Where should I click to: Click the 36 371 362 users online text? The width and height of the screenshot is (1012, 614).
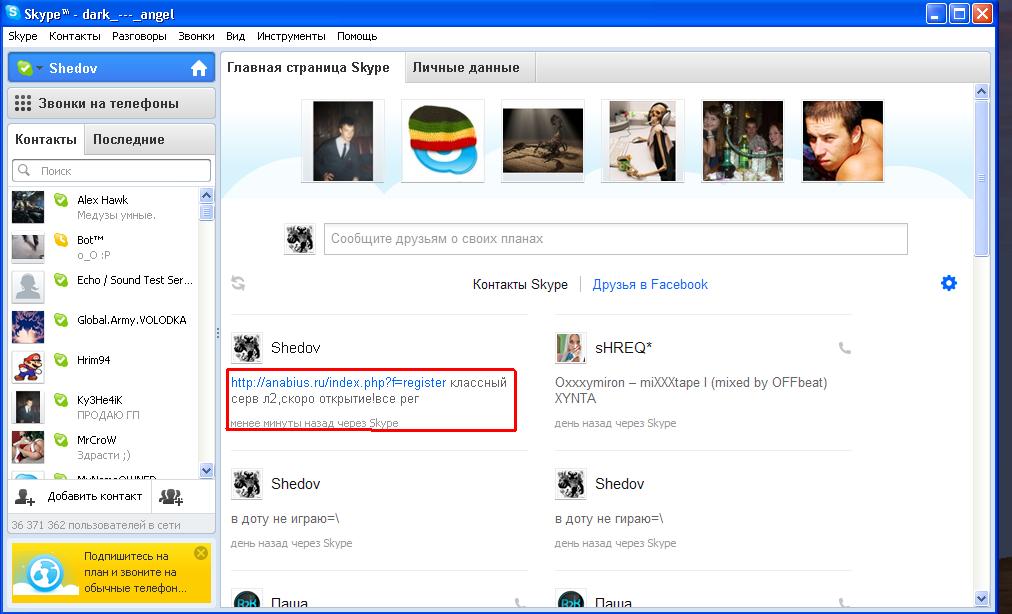pyautogui.click(x=96, y=526)
